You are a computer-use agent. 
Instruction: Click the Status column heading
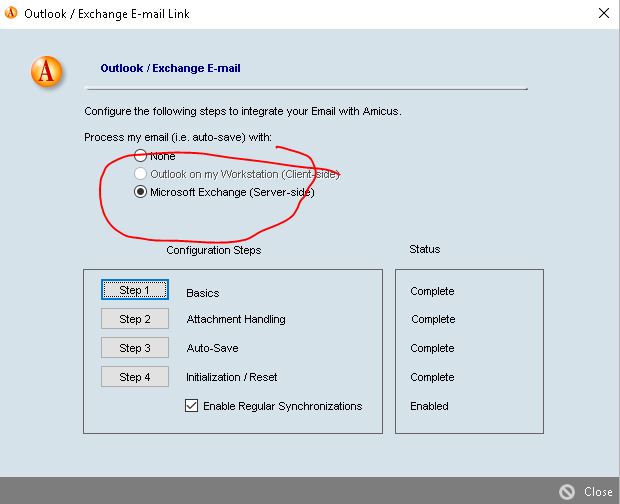coord(425,249)
